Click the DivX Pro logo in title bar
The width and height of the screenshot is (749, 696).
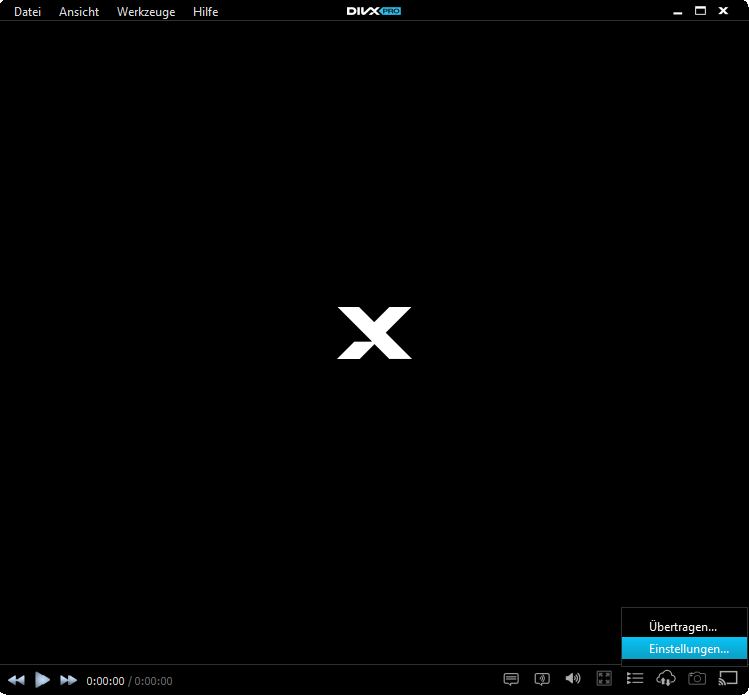point(374,11)
